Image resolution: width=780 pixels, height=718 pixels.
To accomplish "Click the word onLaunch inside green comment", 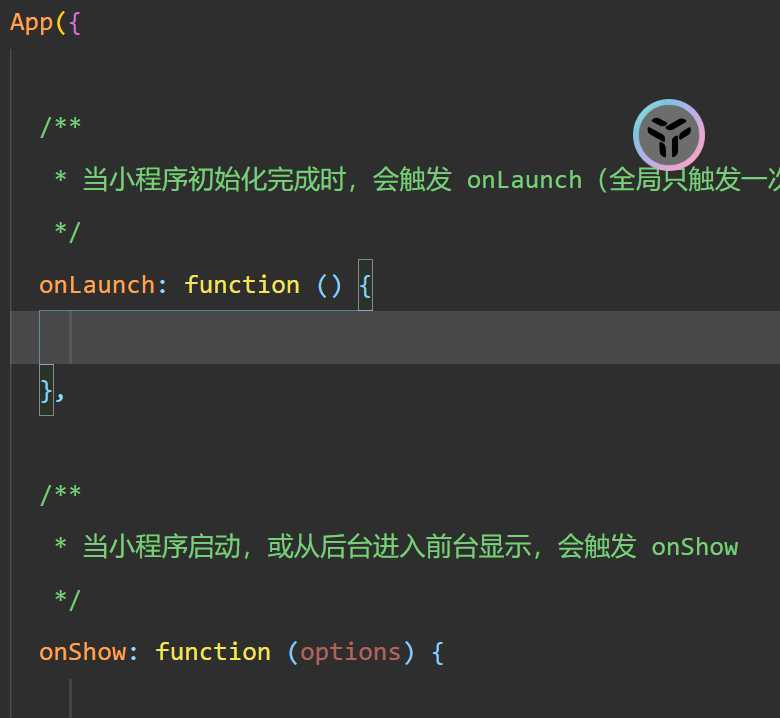I will (524, 180).
